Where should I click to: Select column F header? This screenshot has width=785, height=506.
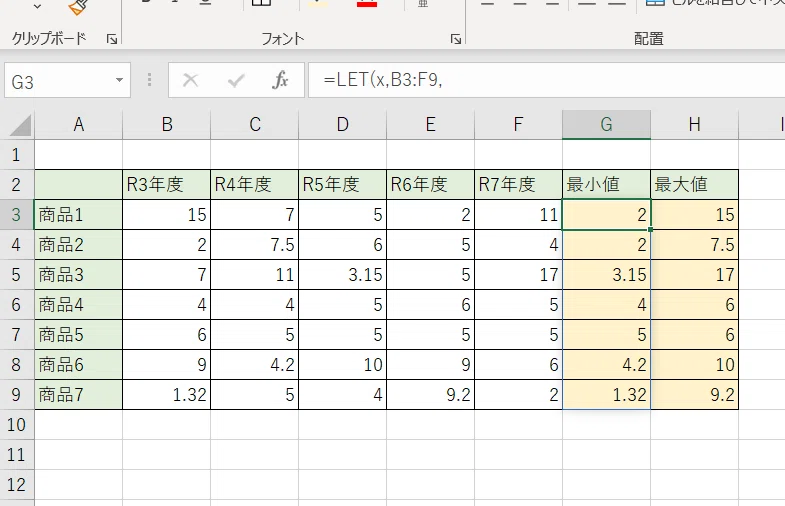(519, 125)
